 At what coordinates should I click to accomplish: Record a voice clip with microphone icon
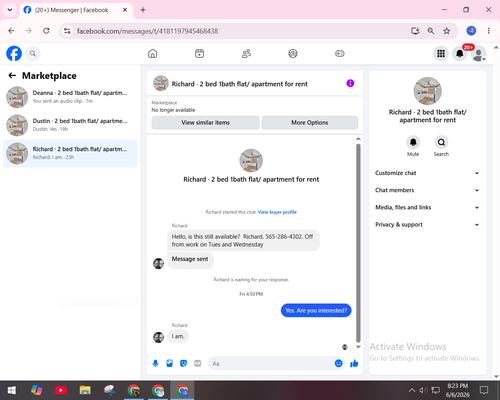(x=155, y=363)
